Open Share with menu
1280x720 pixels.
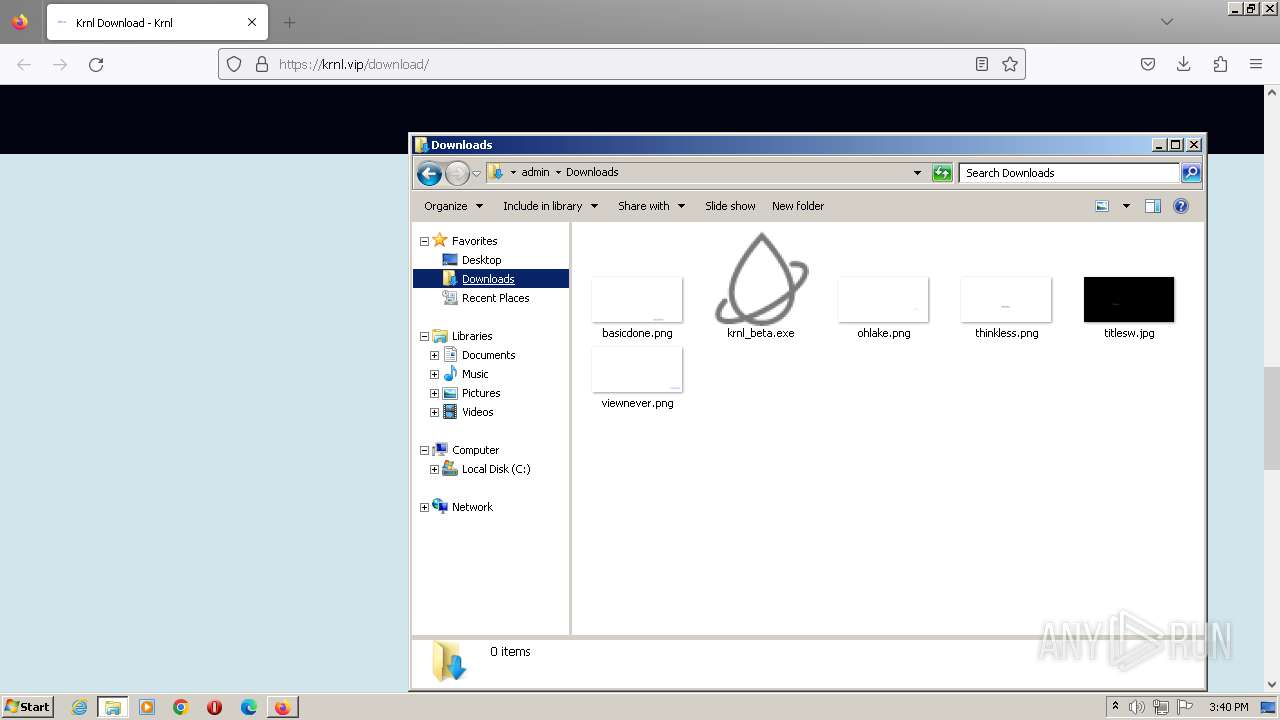[651, 206]
